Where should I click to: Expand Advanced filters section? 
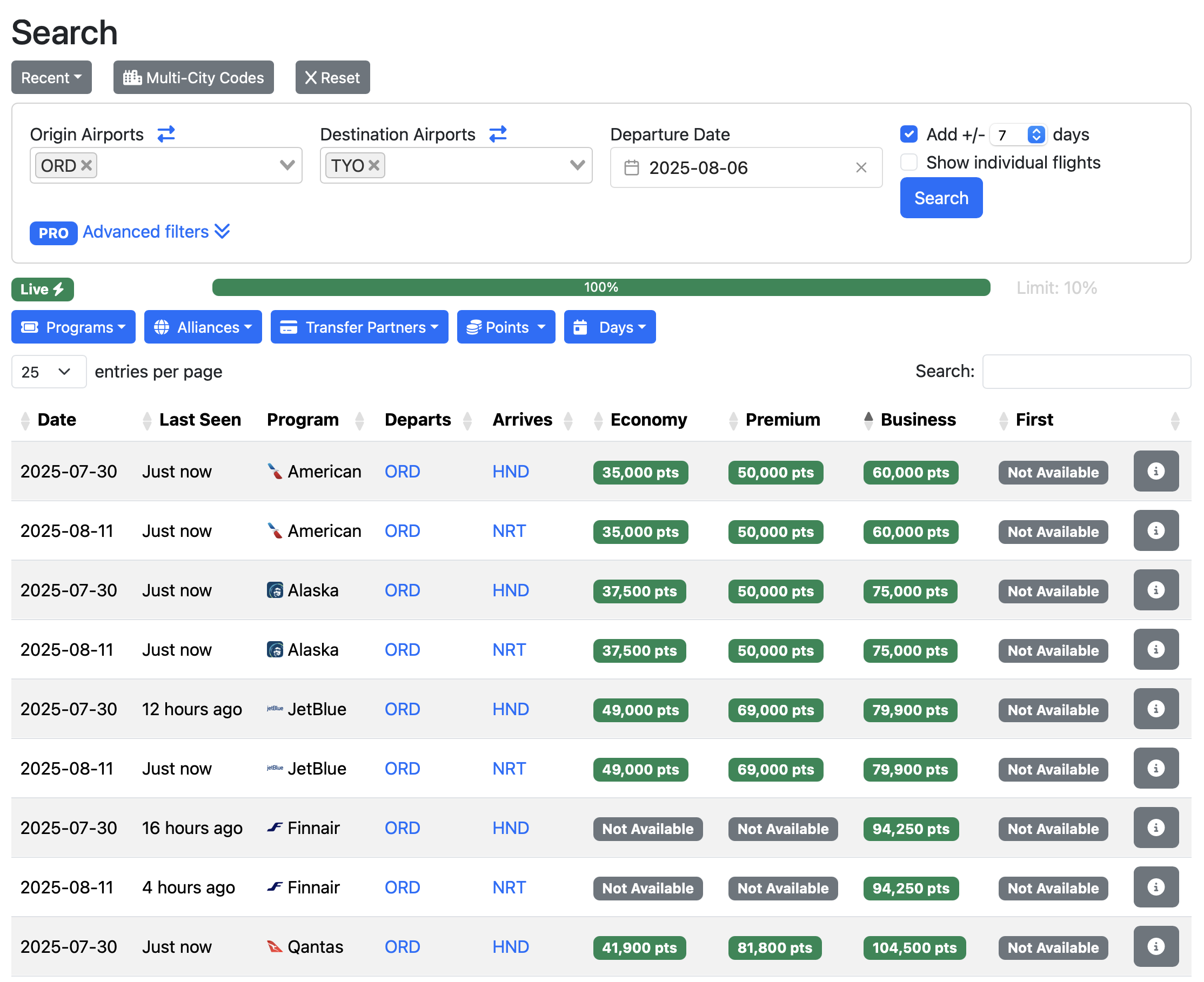[156, 232]
